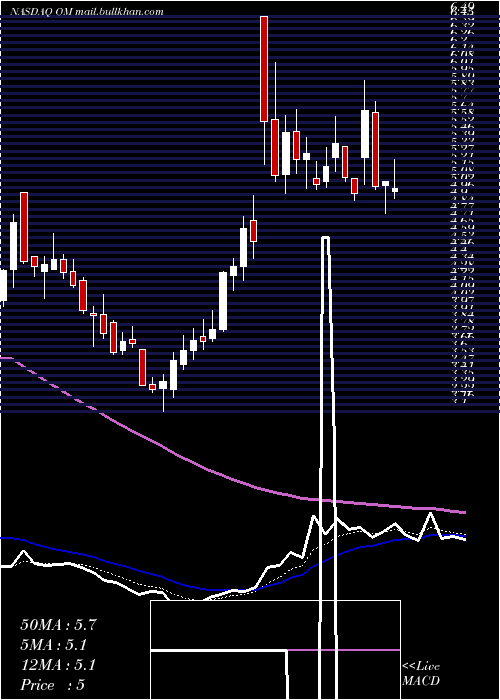Screen dimensions: 500x700
Task: Click the 'NASDAQ OM mail.bullkhan.com' header text
Action: pos(85,12)
